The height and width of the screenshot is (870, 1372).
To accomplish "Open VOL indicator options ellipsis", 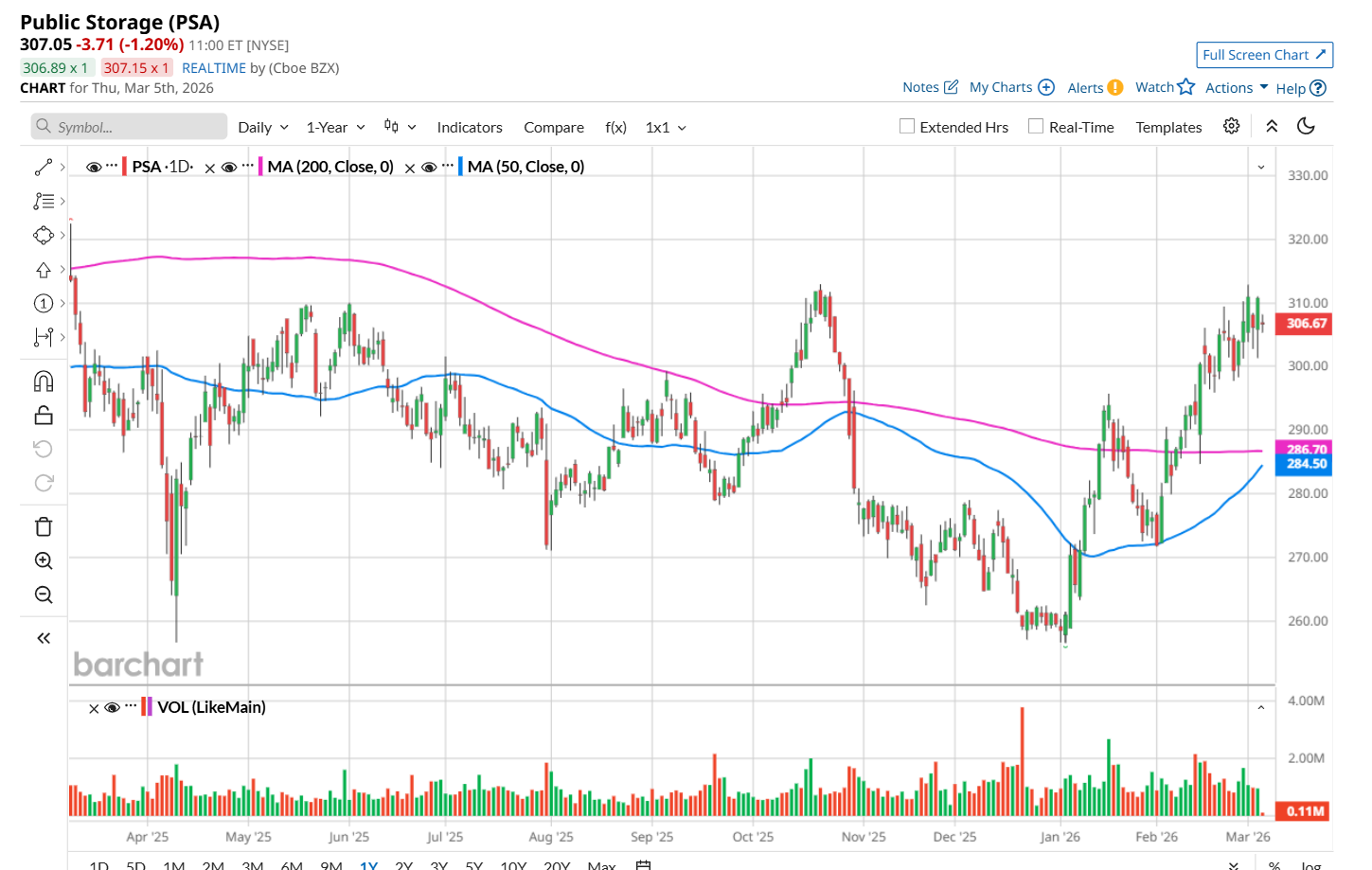I will pyautogui.click(x=131, y=707).
